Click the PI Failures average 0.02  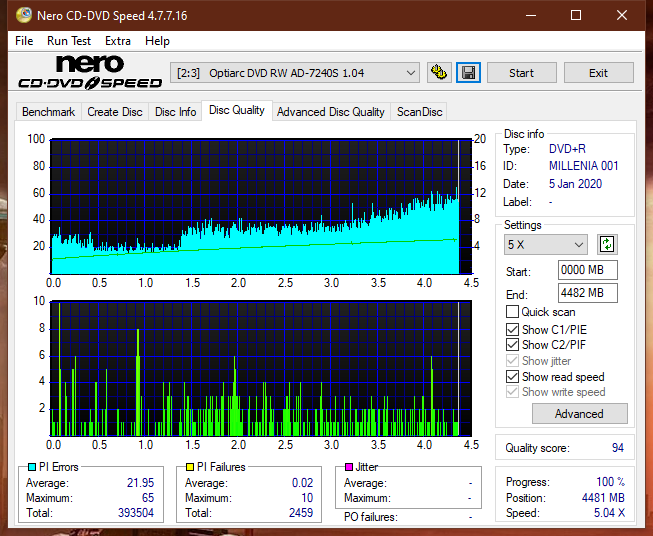click(302, 483)
